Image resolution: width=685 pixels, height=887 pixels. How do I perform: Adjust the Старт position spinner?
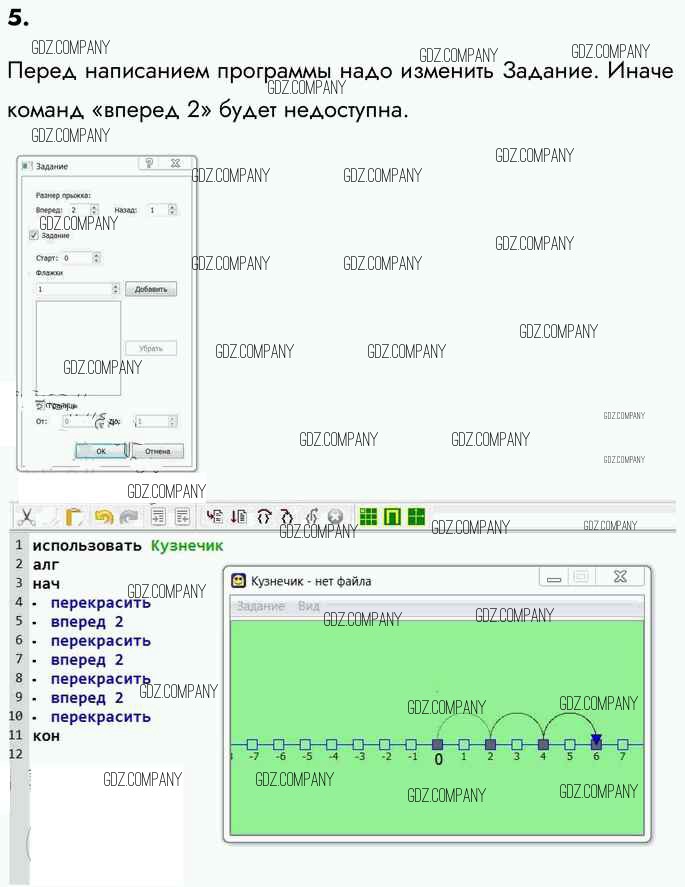(x=97, y=258)
